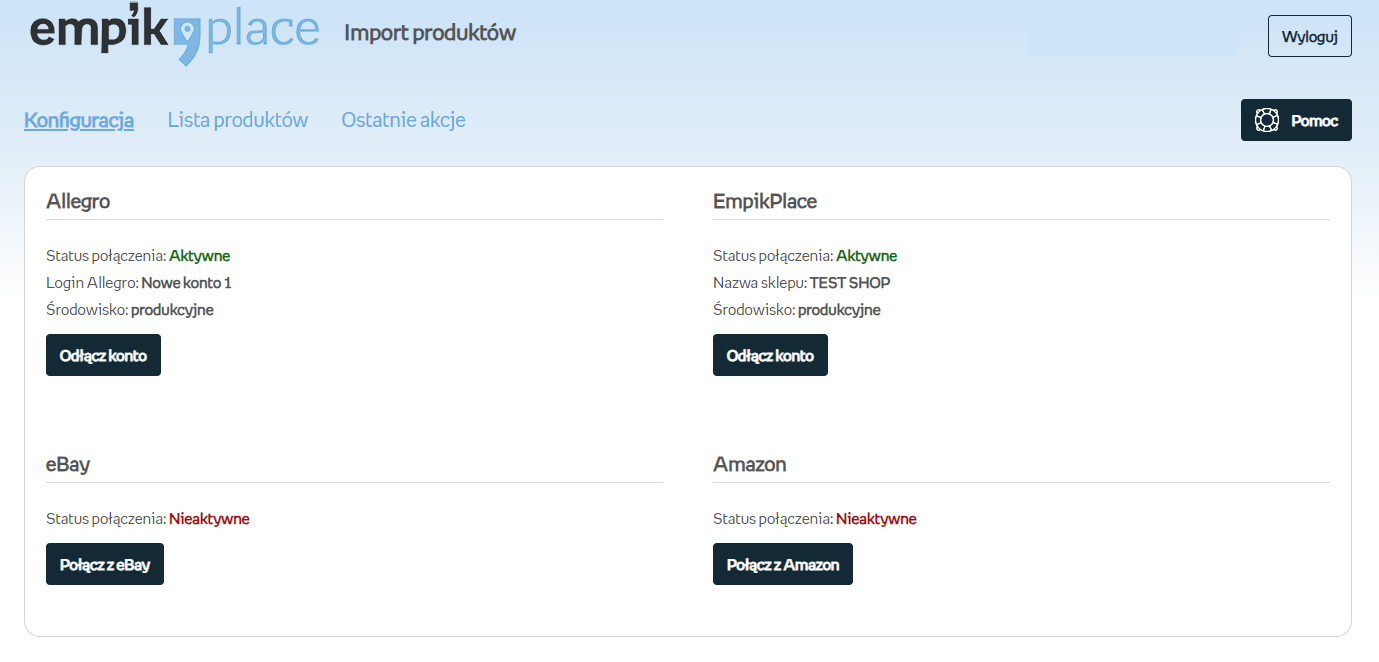Click the EmpikPlace section heading
This screenshot has height=662, width=1379.
pos(765,201)
